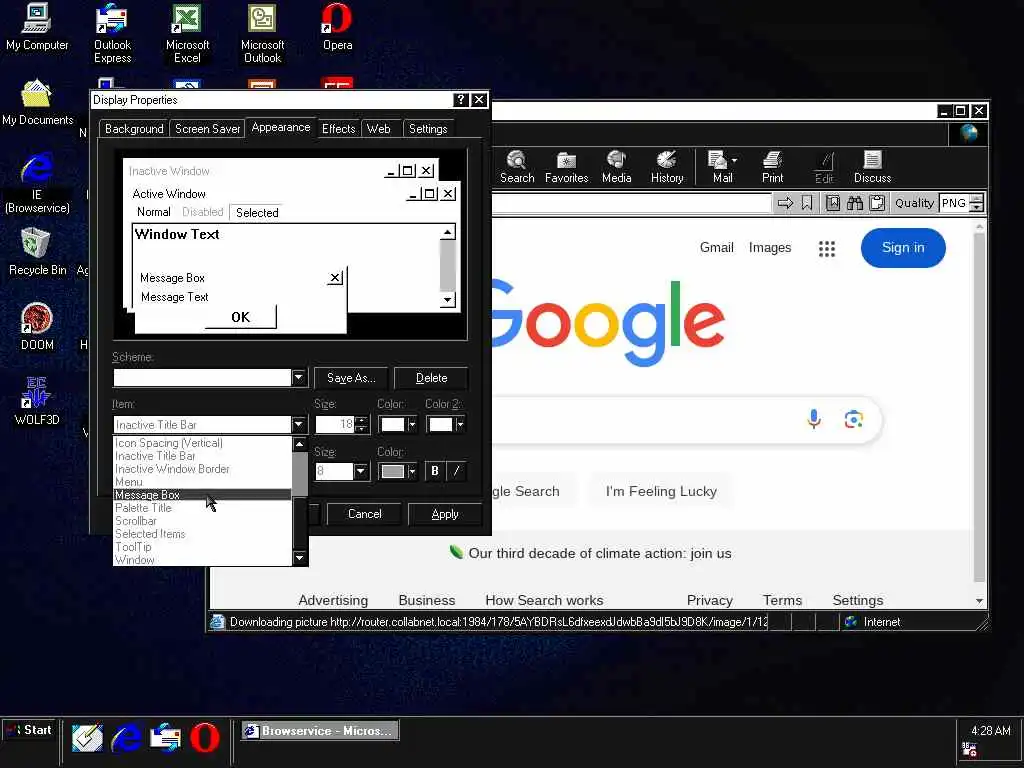Open the Microsoft Excel desktop shortcut
This screenshot has height=768, width=1024.
187,34
